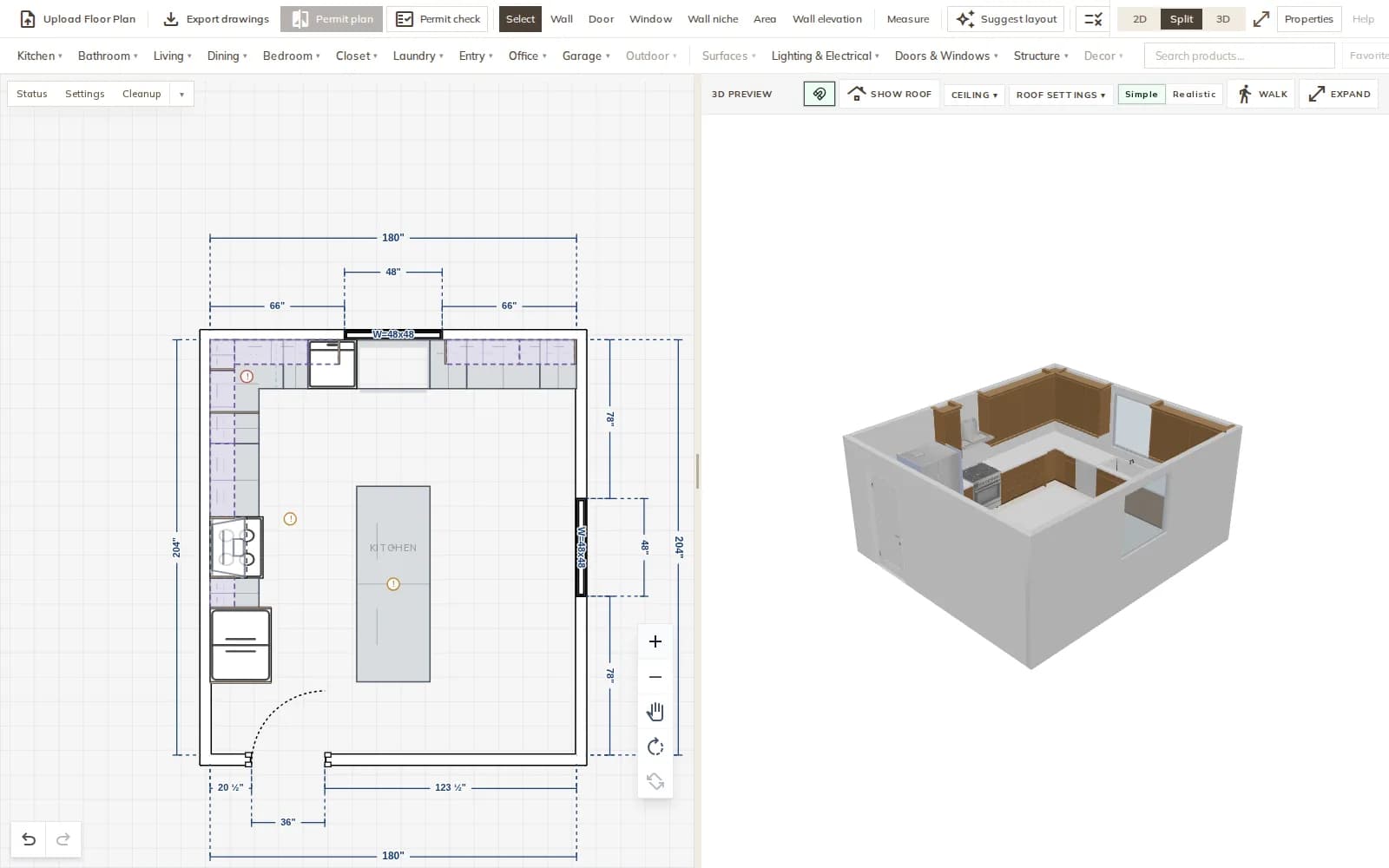Open the Decor category menu
This screenshot has width=1389, height=868.
pos(1103,56)
